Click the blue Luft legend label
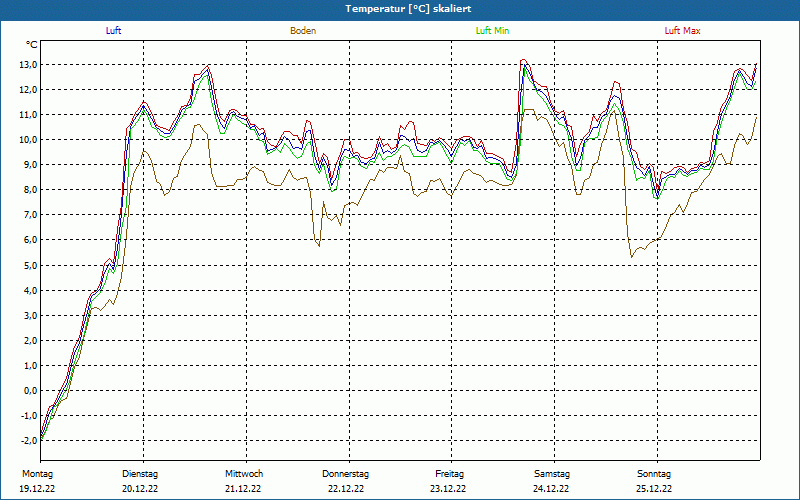 pos(113,31)
